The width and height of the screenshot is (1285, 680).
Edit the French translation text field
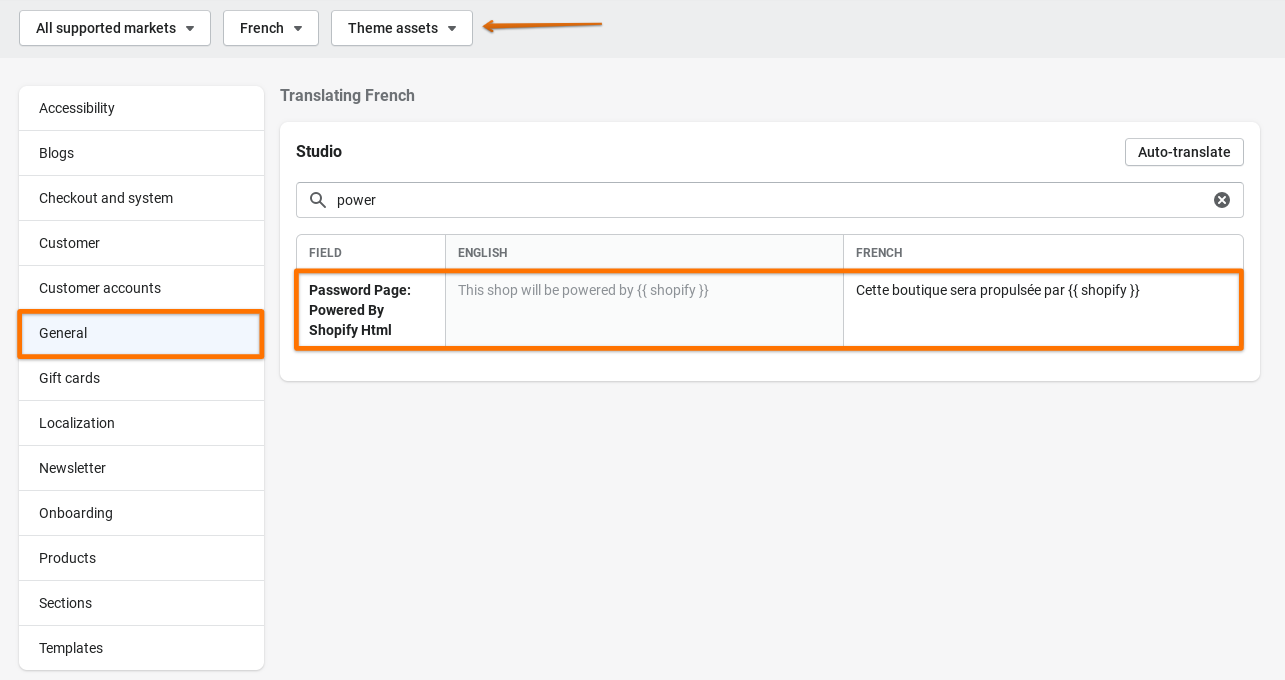tap(1040, 310)
